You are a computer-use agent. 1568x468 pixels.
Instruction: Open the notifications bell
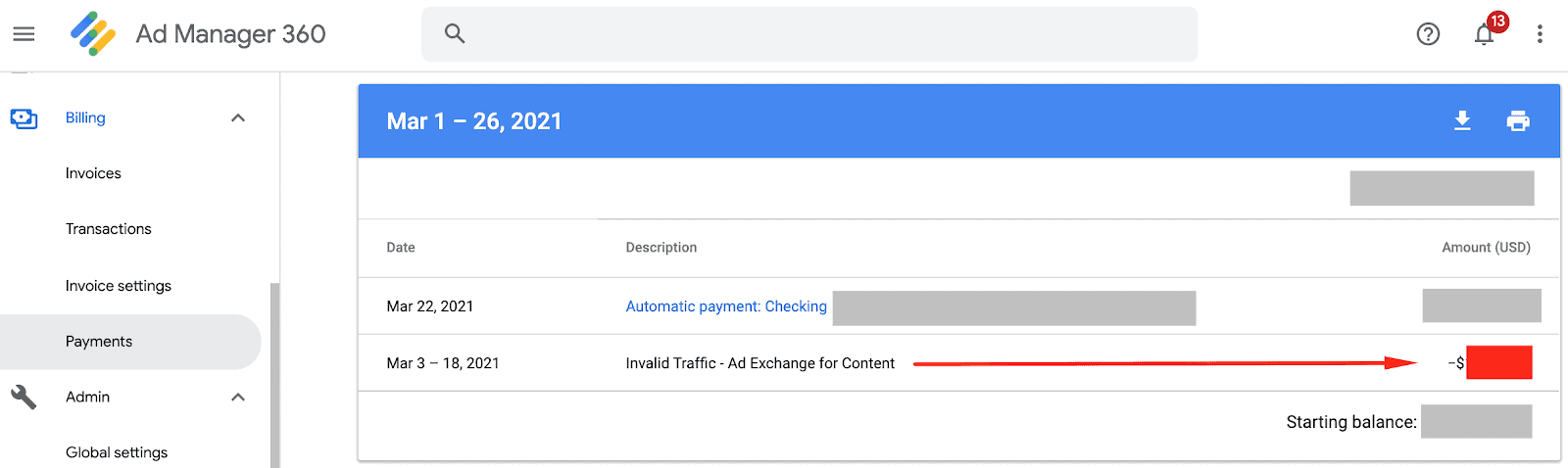(1484, 34)
